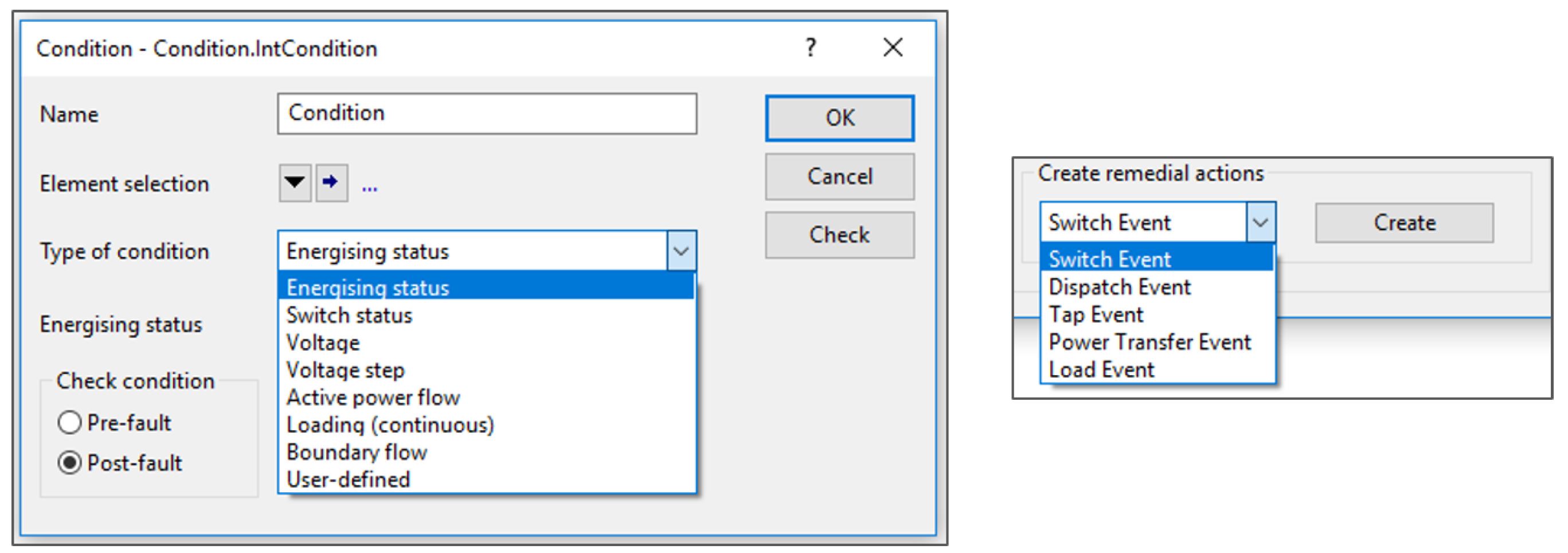1568x553 pixels.
Task: Choose Voltage step in the condition list
Action: coord(346,370)
